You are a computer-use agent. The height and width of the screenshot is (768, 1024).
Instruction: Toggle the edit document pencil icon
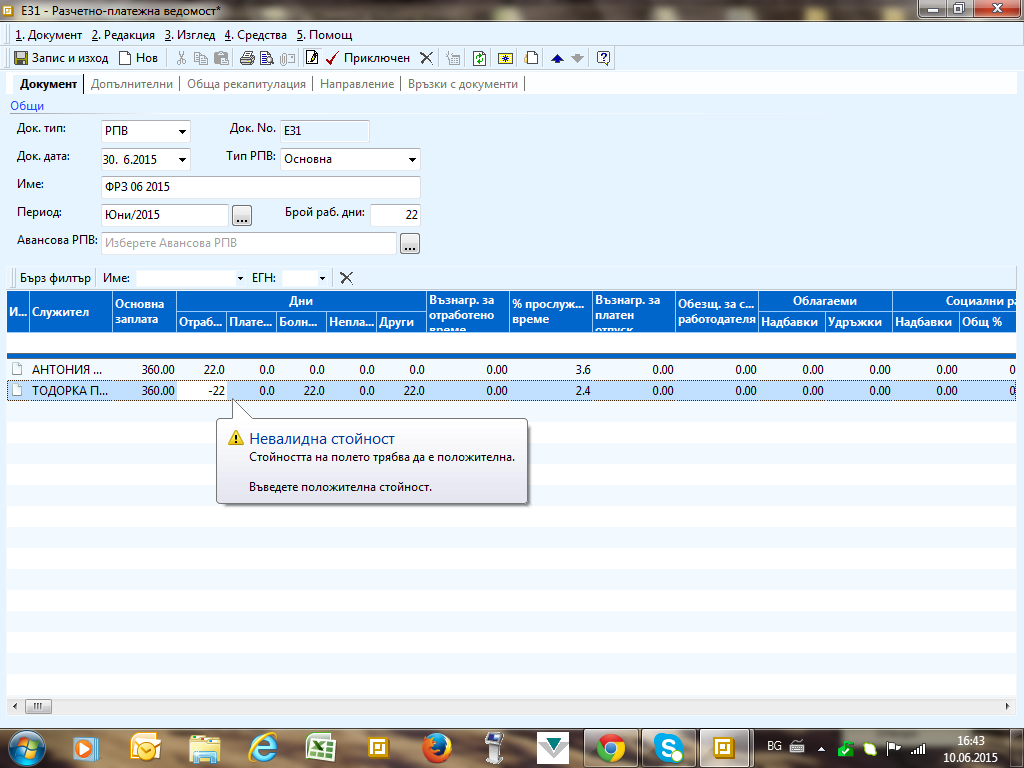(x=312, y=58)
